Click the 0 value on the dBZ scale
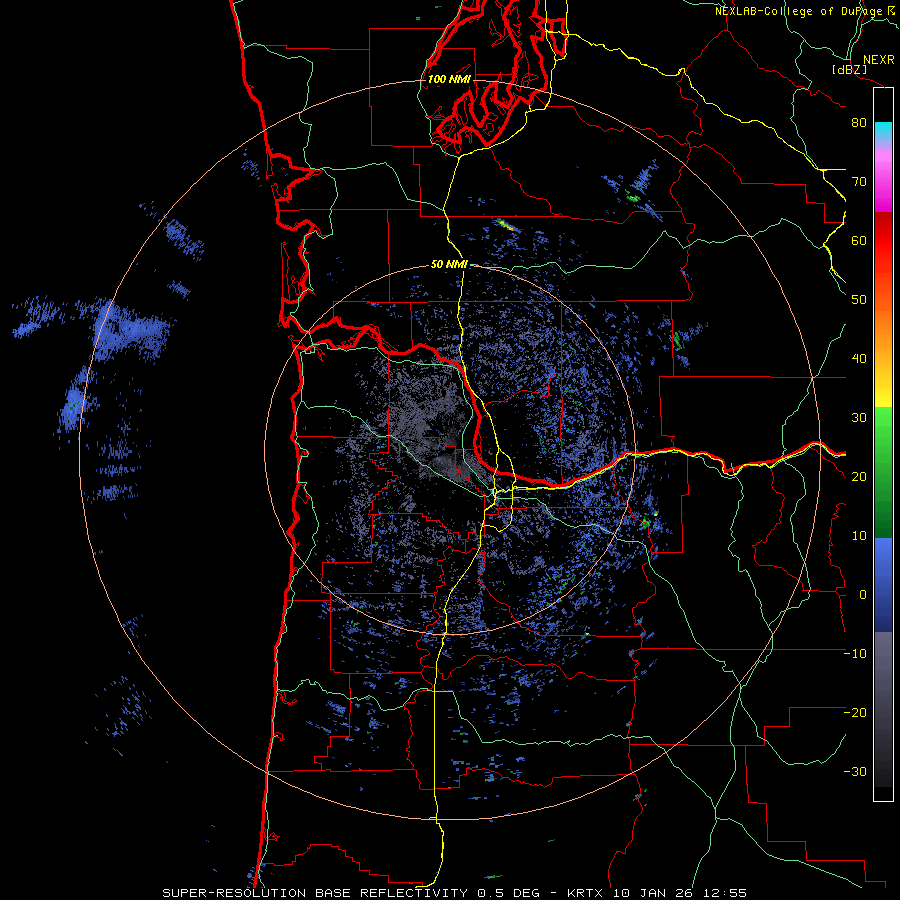 863,595
